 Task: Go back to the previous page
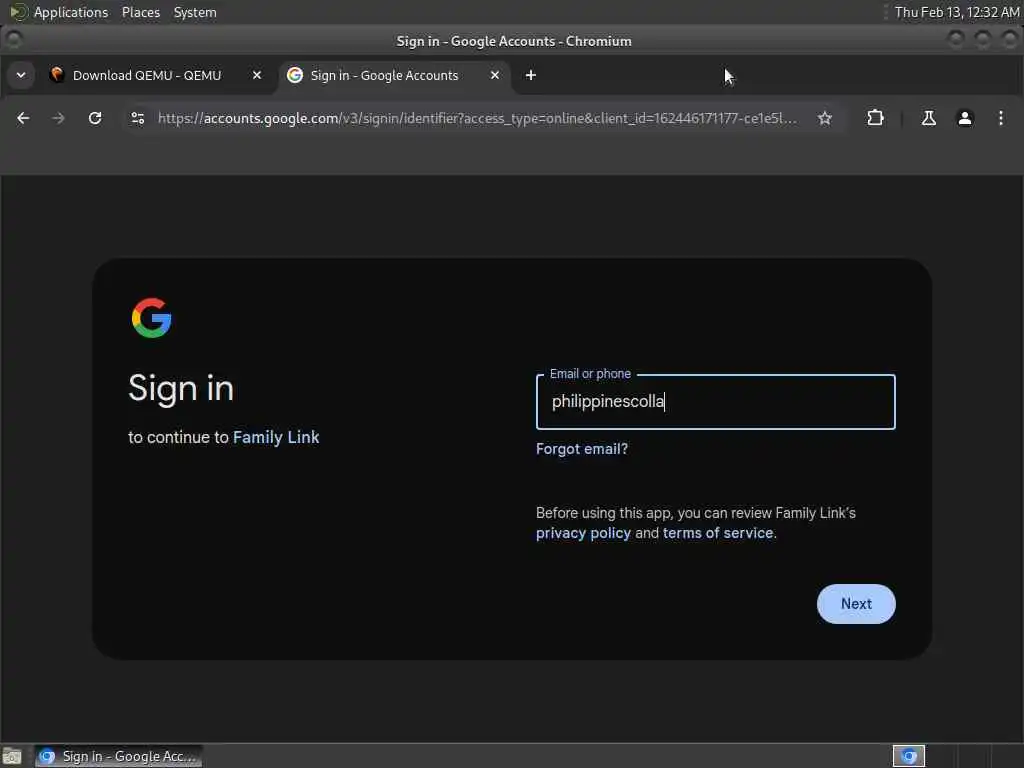[23, 118]
